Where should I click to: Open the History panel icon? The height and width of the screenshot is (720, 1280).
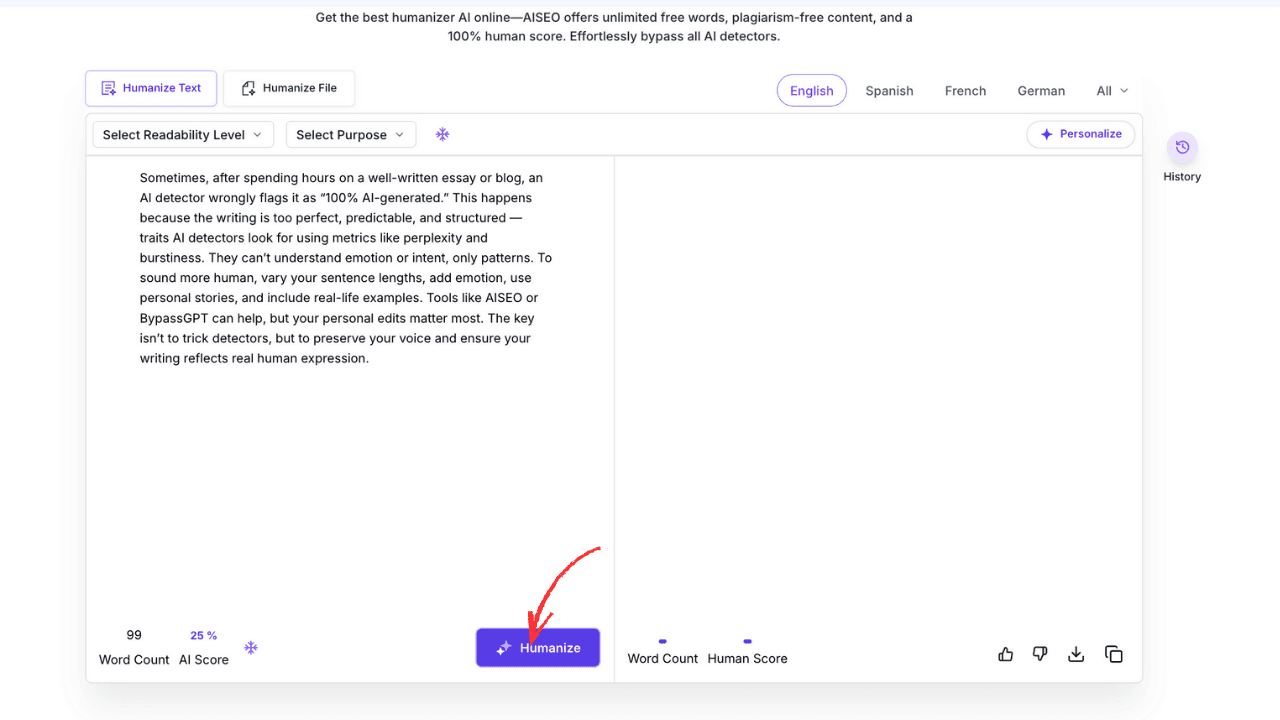point(1182,148)
